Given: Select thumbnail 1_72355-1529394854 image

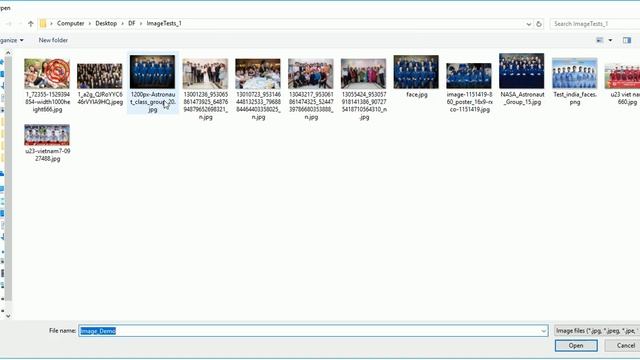Looking at the screenshot, I should pyautogui.click(x=47, y=73).
